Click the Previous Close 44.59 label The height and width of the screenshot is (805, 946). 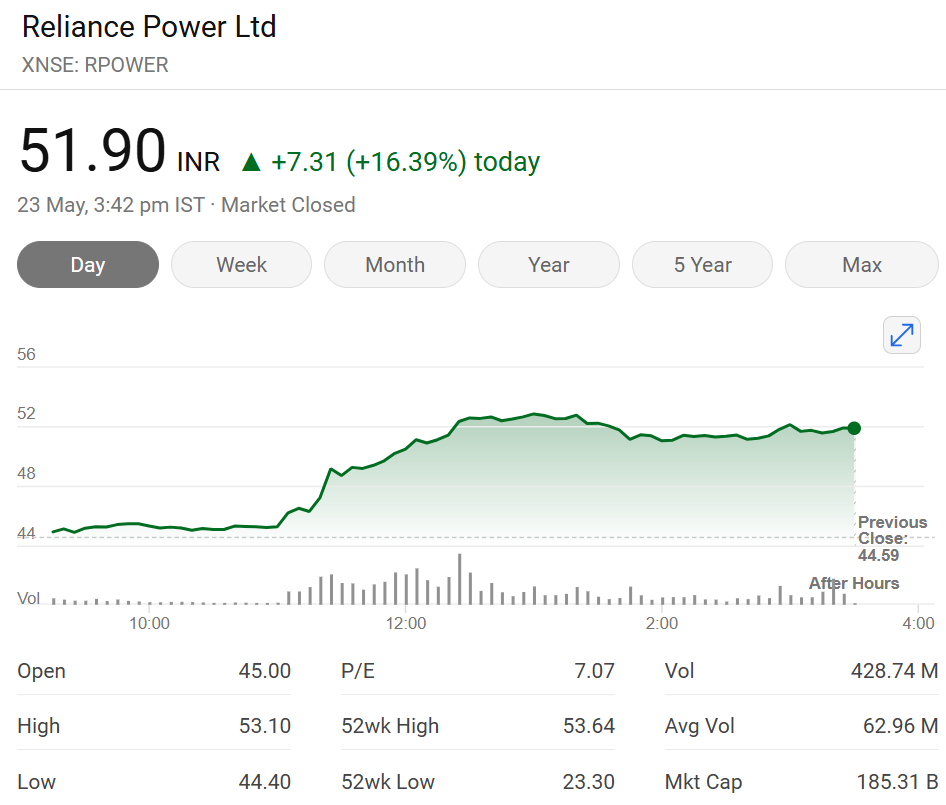click(892, 538)
